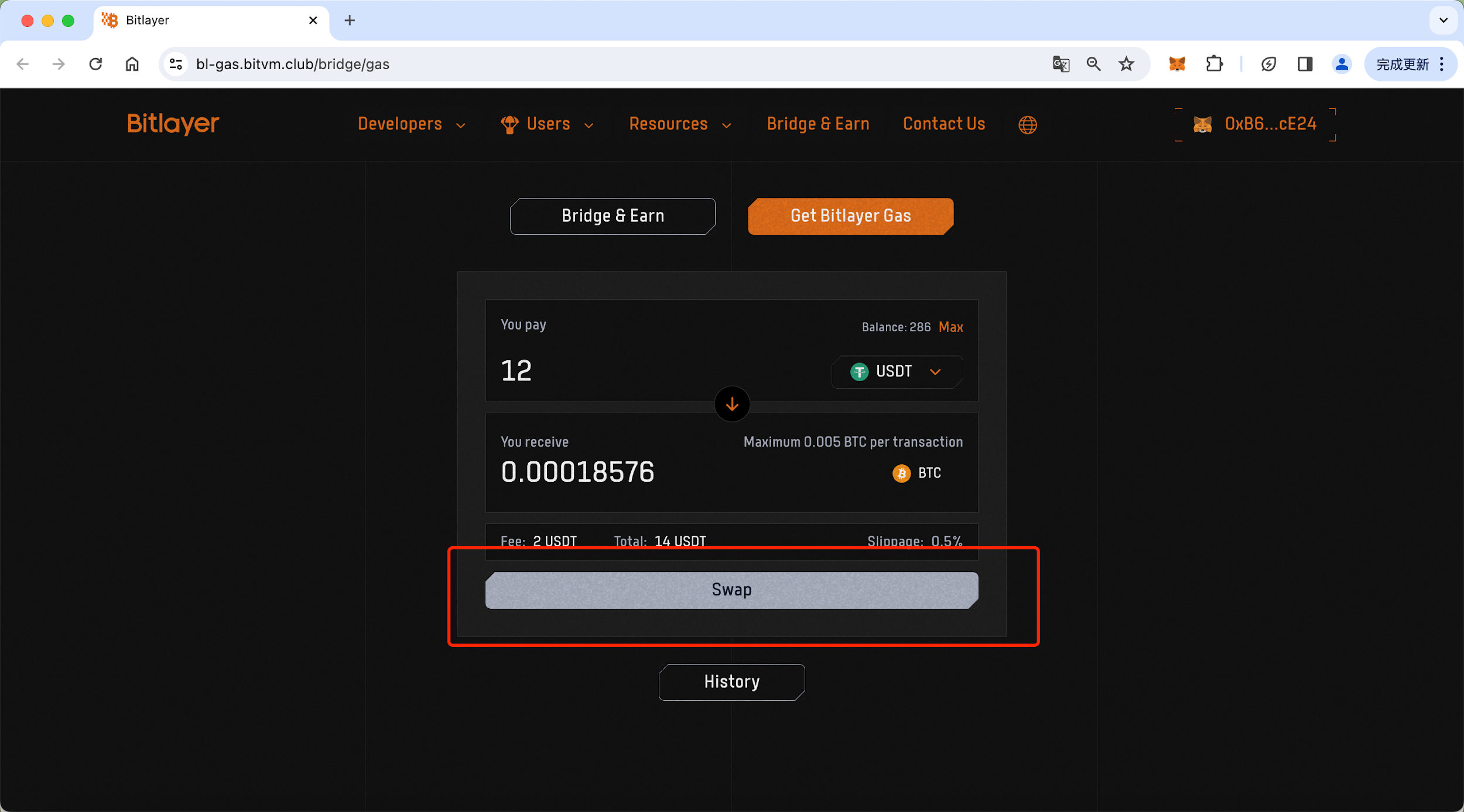1464x812 pixels.
Task: Open the MetaMask fox extension
Action: tap(1176, 64)
